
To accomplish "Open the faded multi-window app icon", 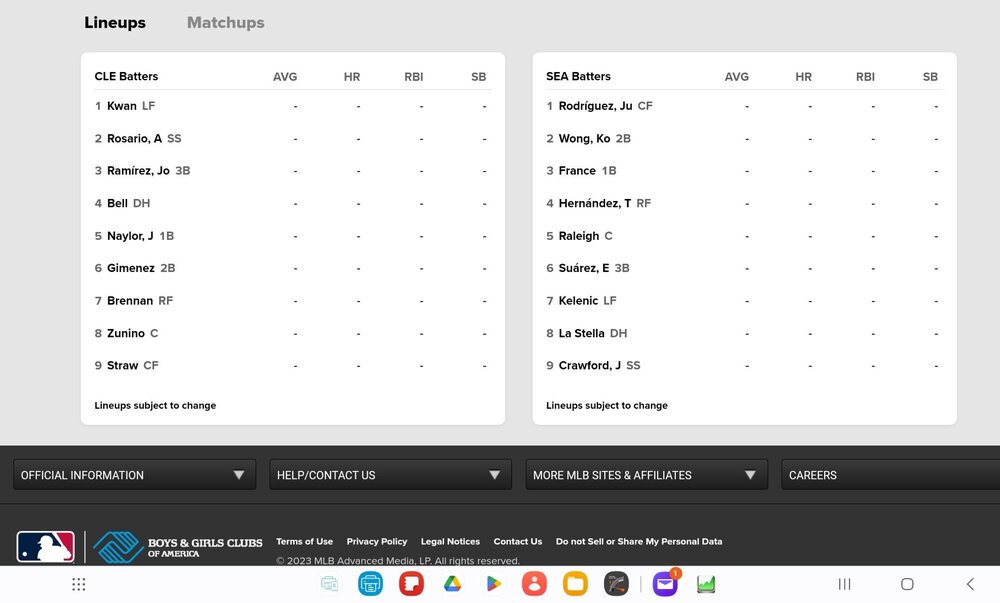I will click(330, 584).
